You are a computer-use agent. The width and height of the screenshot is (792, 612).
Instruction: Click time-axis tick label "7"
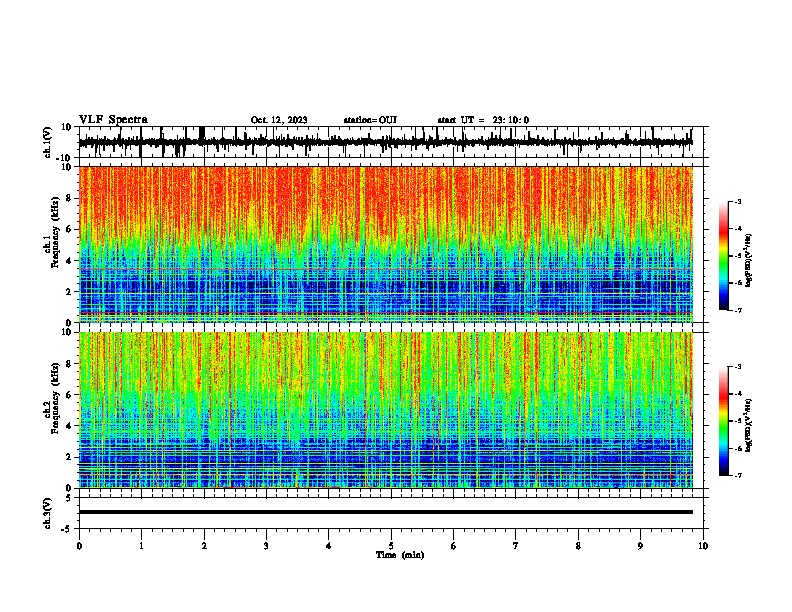coord(516,546)
